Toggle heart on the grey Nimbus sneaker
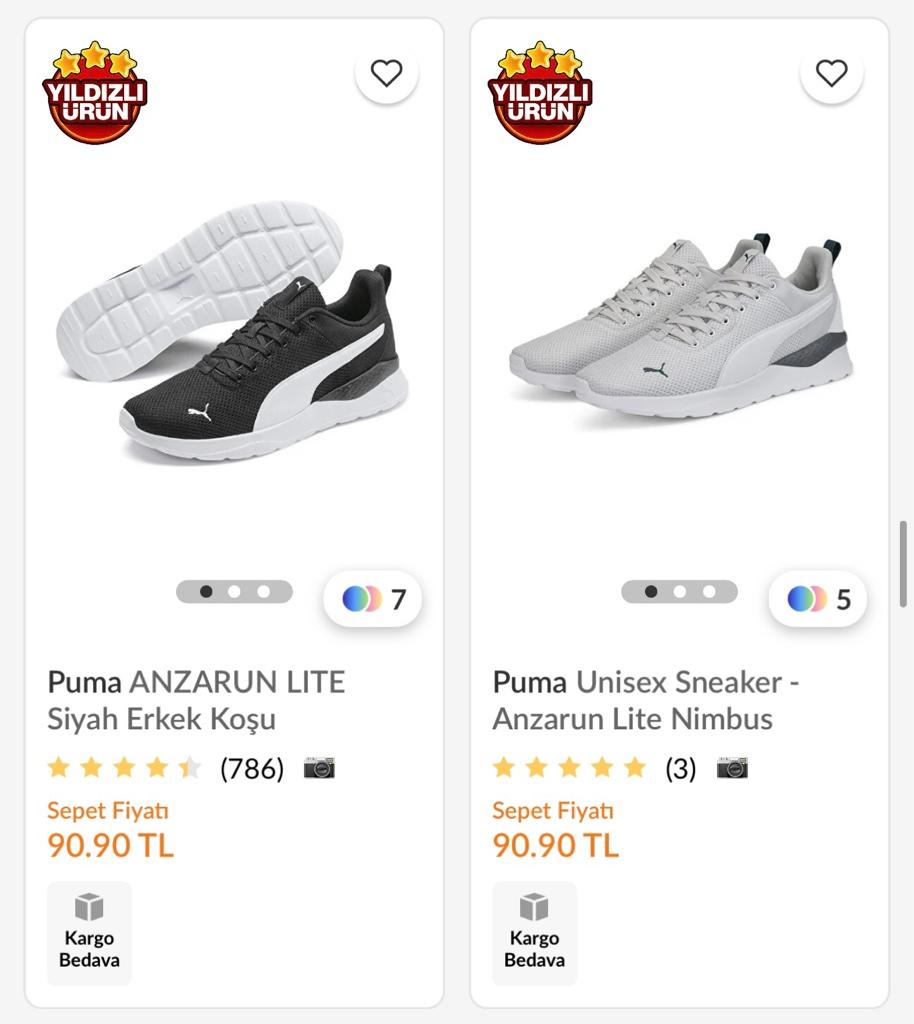The width and height of the screenshot is (914, 1024). pos(831,73)
